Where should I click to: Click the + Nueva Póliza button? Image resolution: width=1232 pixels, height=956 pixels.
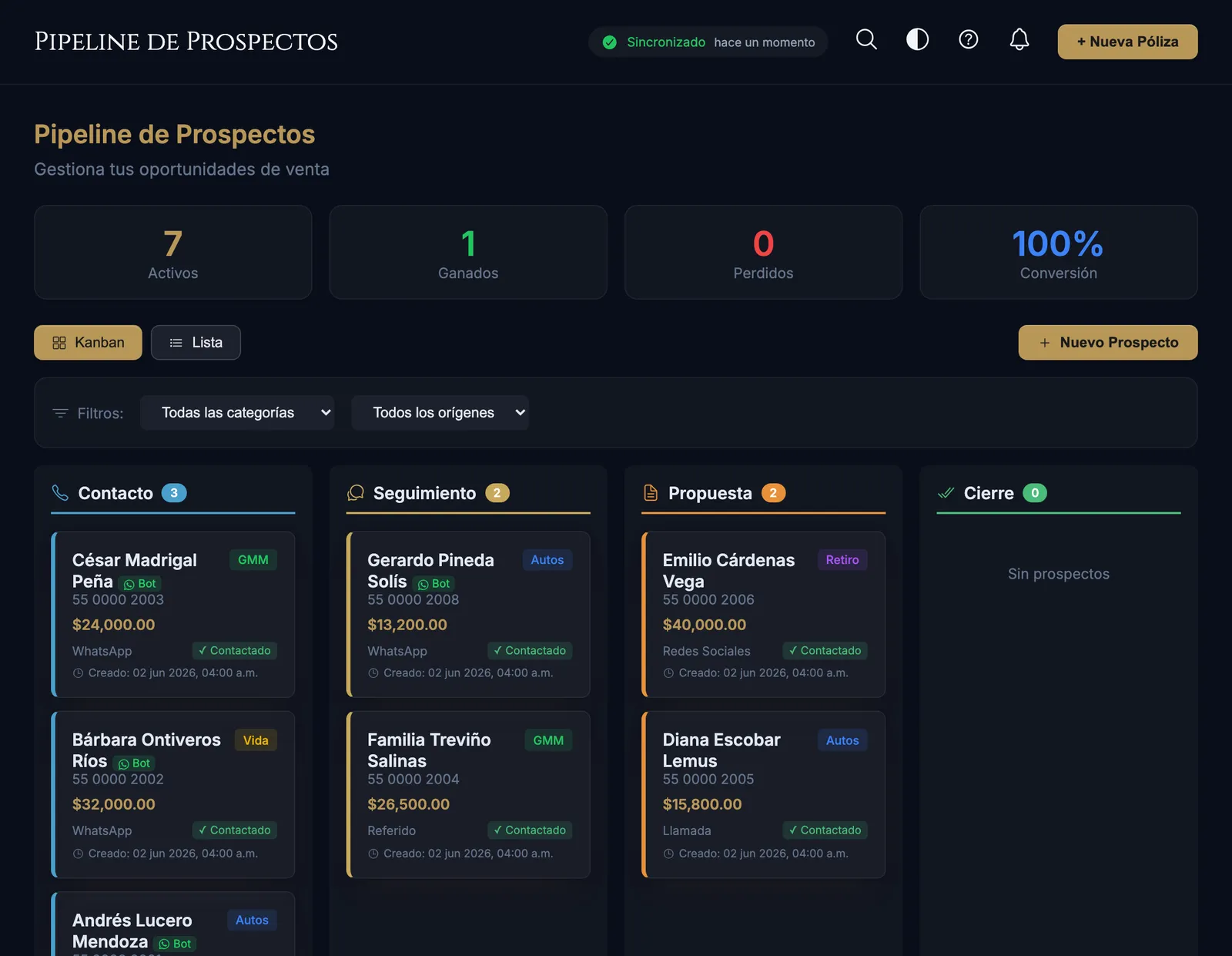1127,42
